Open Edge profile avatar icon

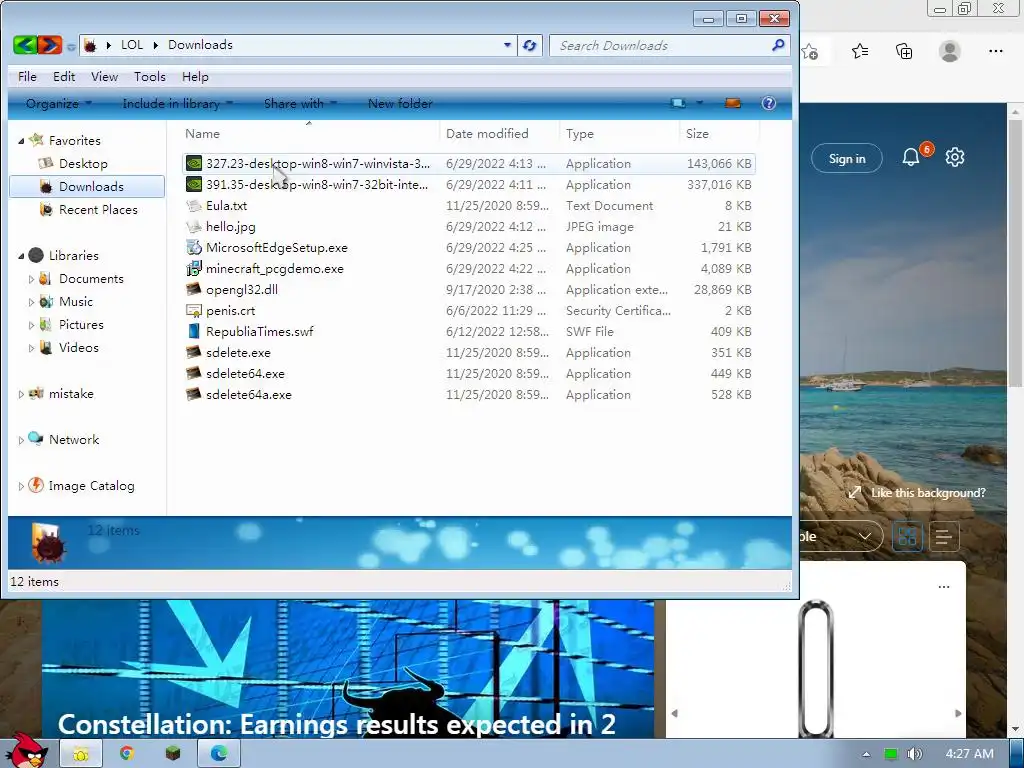point(950,51)
